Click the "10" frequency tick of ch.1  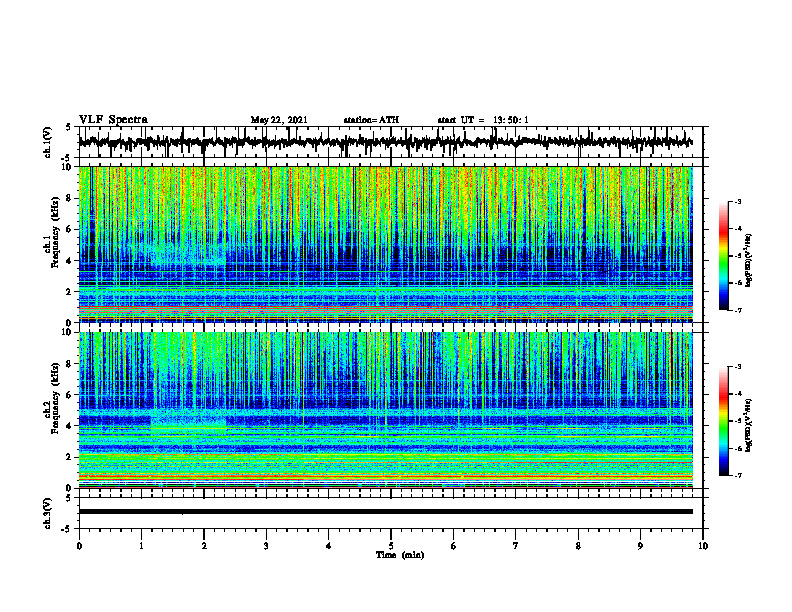pos(67,168)
